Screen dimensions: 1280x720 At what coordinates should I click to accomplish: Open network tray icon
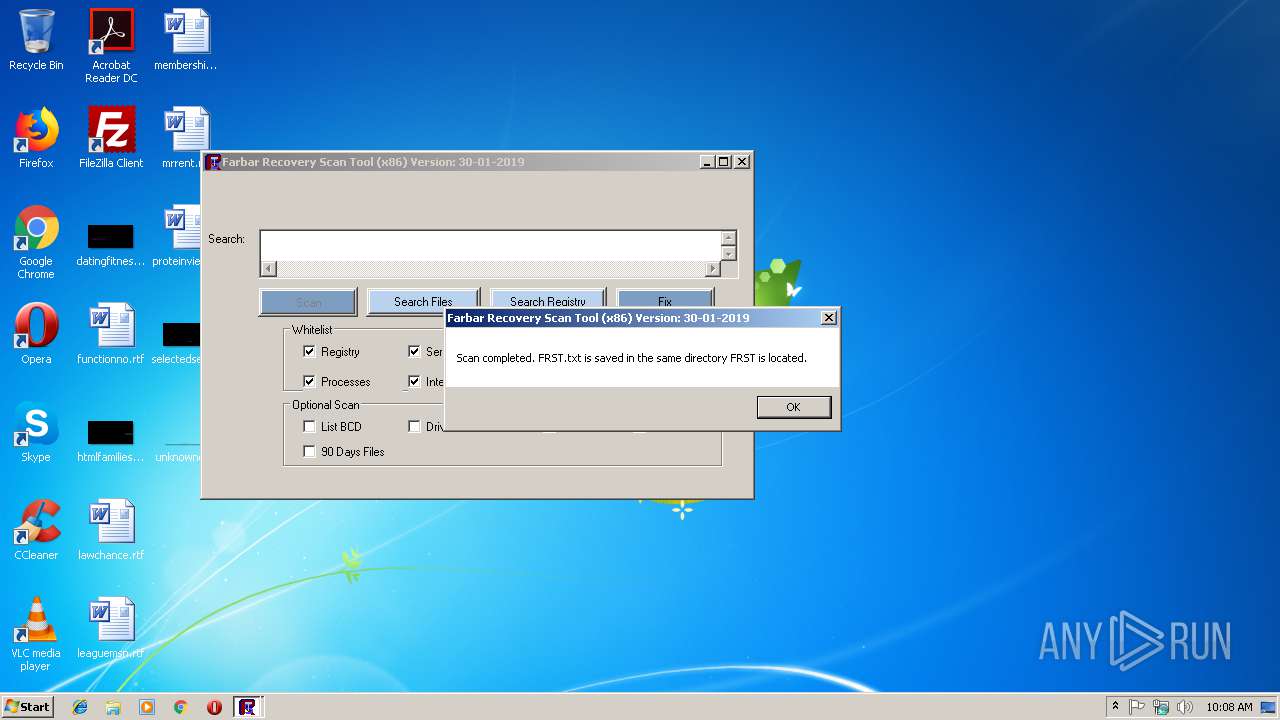tap(1161, 707)
